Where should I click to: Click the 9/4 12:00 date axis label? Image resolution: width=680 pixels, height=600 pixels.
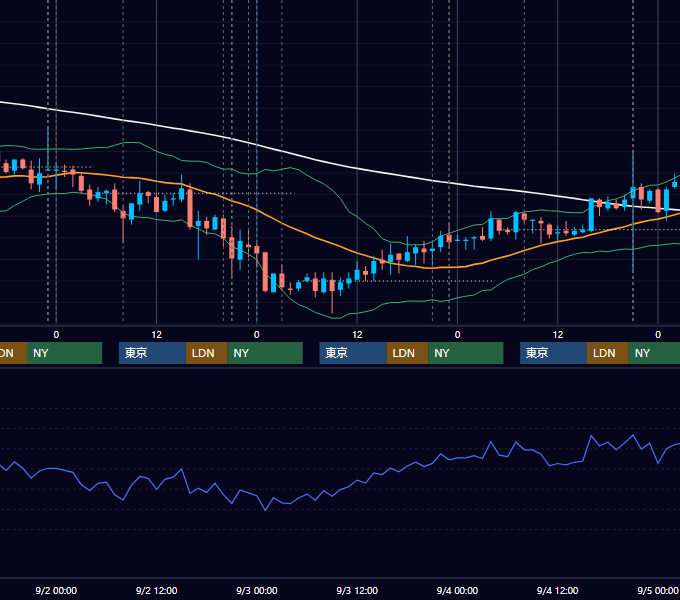[557, 590]
